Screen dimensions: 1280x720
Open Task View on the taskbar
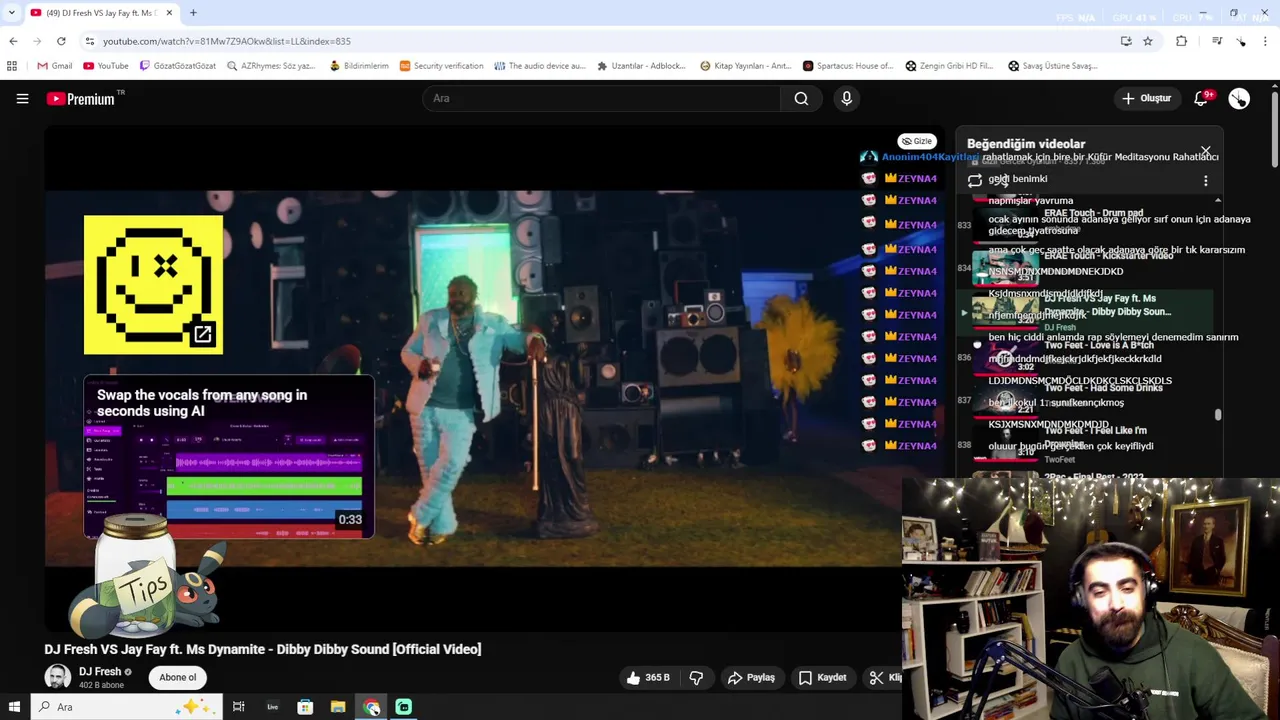pyautogui.click(x=238, y=707)
